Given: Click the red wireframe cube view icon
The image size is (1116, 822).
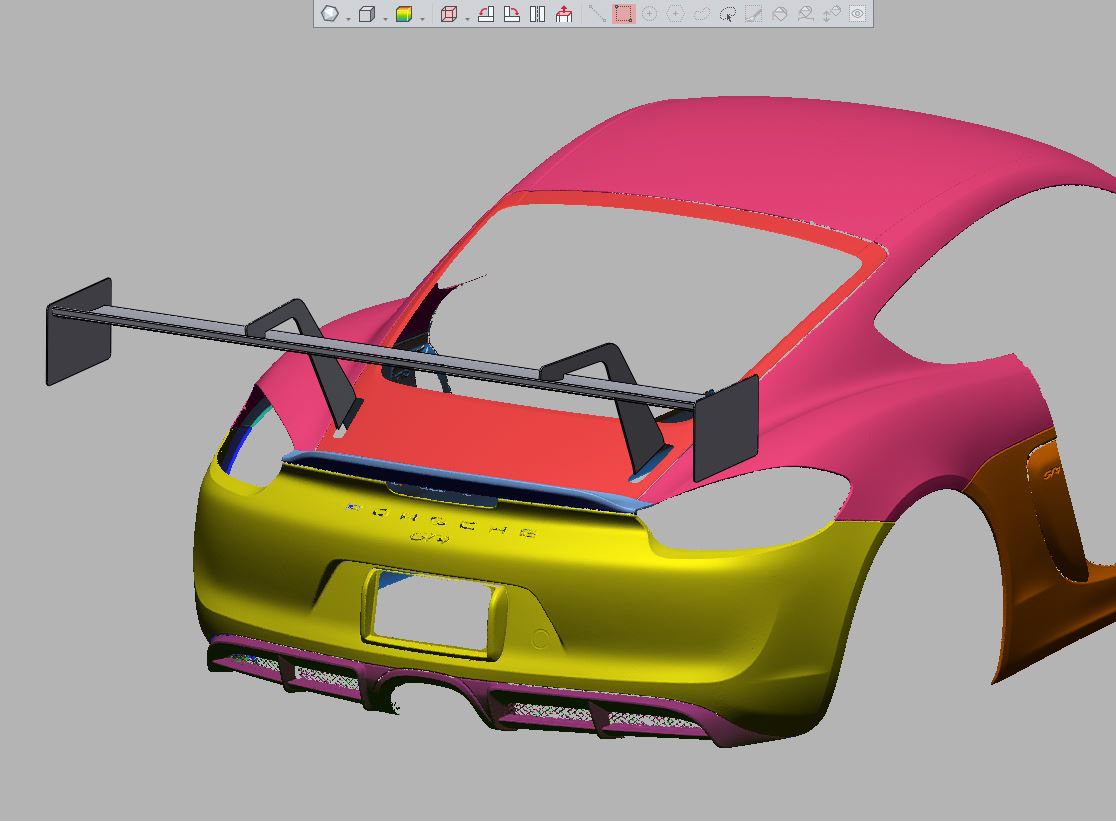Looking at the screenshot, I should coord(448,14).
